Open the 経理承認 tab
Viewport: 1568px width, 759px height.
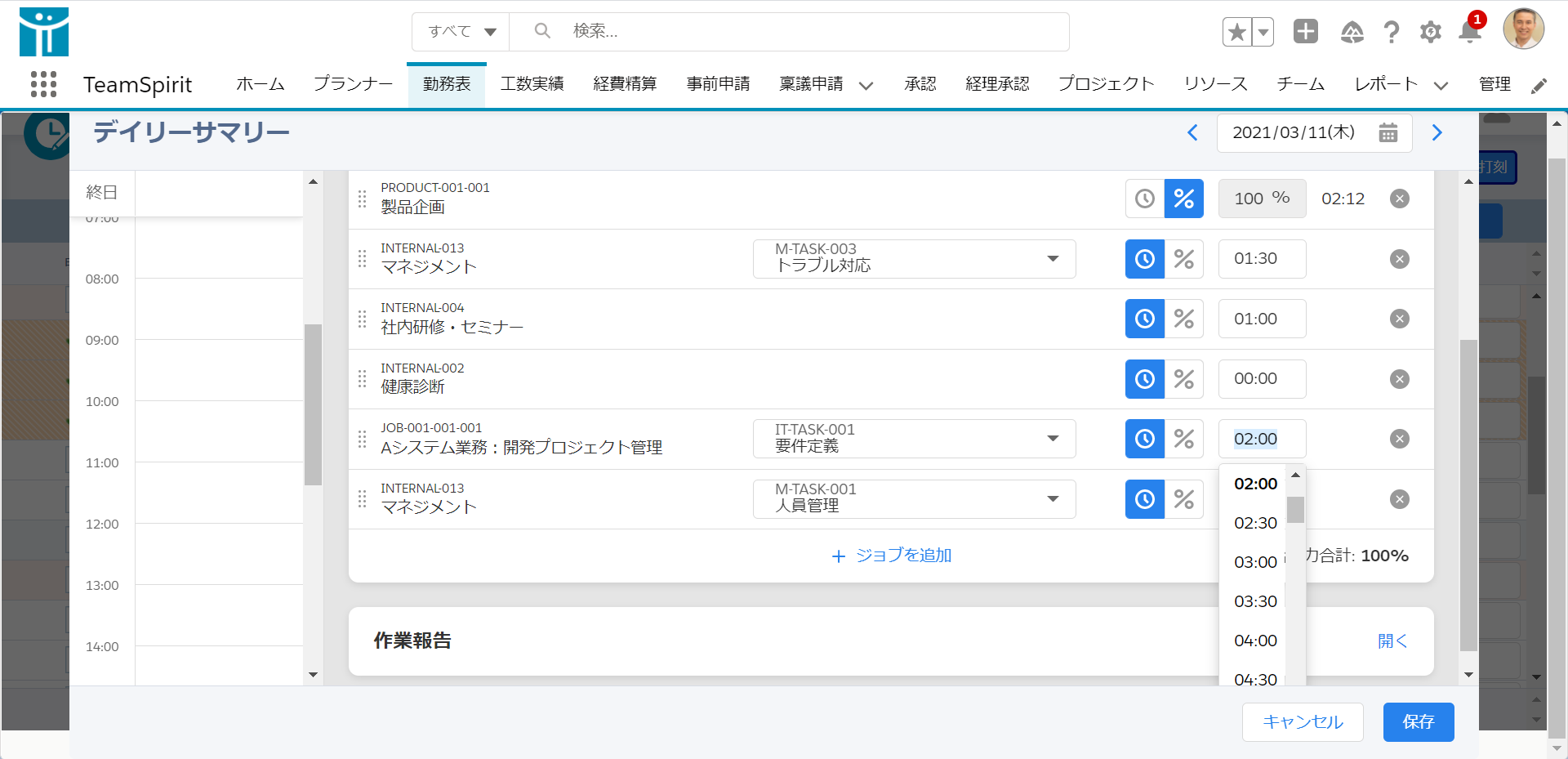[x=997, y=84]
